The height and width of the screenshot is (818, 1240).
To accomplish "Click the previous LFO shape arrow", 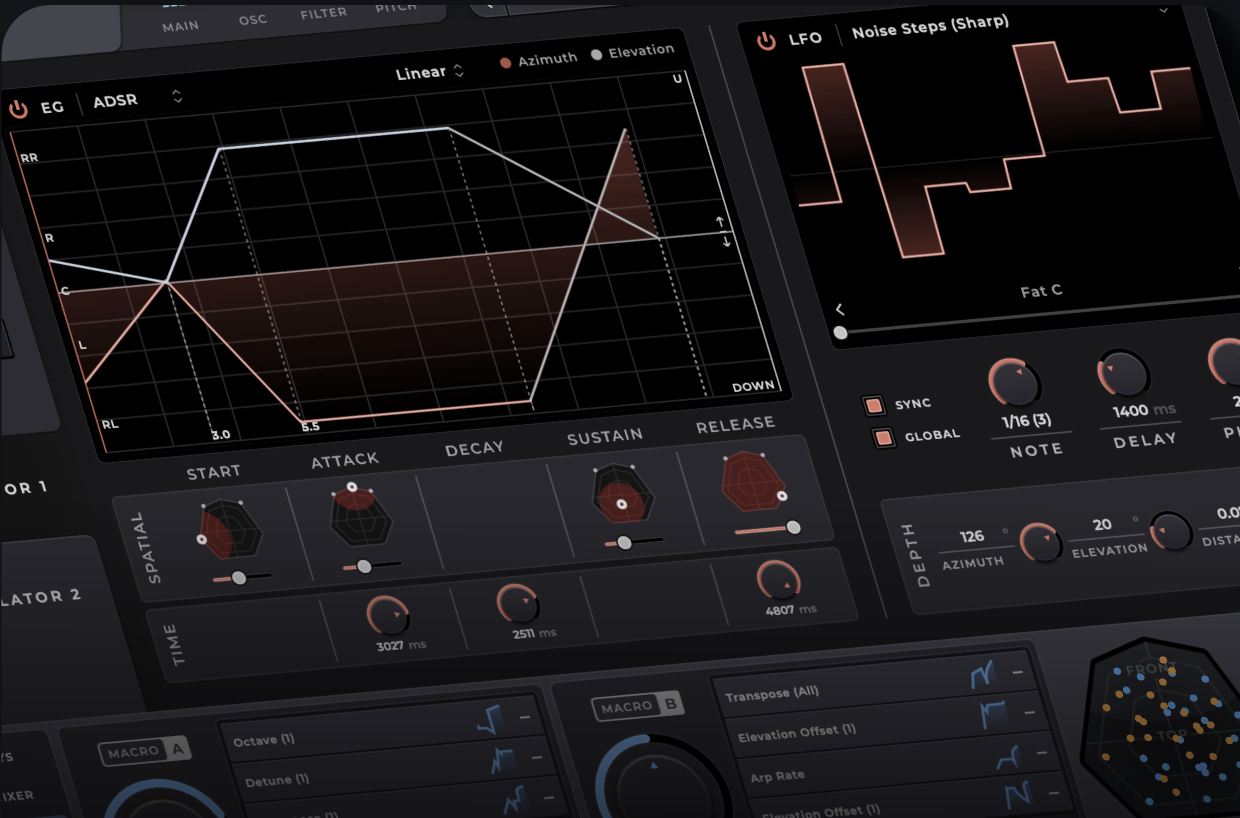I will pyautogui.click(x=840, y=309).
